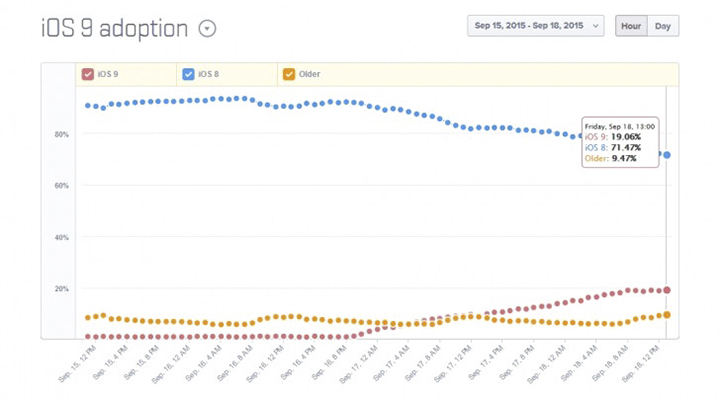Click the Older legend label text
This screenshot has width=720, height=400.
pyautogui.click(x=309, y=74)
